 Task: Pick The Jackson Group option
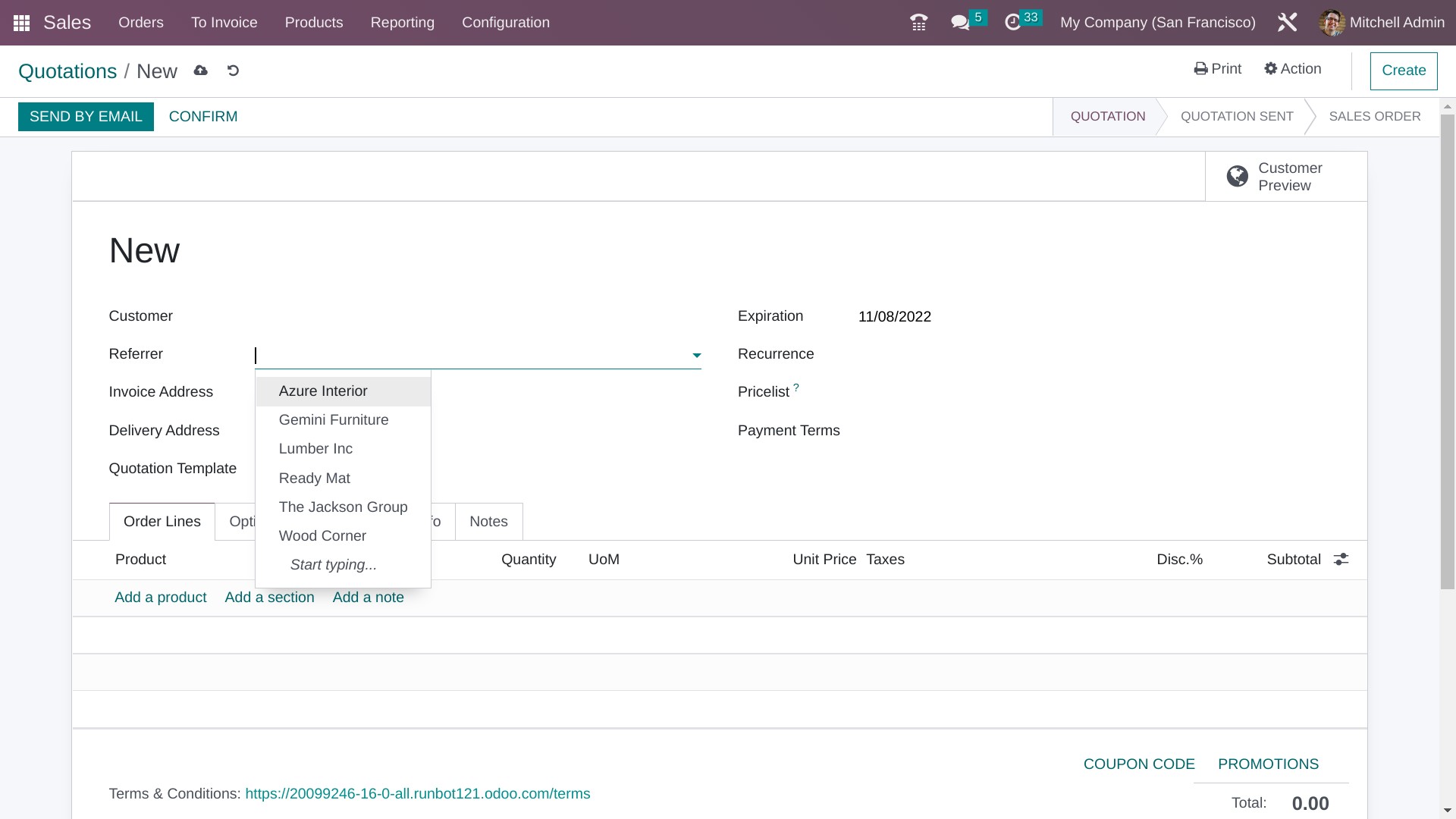click(344, 507)
